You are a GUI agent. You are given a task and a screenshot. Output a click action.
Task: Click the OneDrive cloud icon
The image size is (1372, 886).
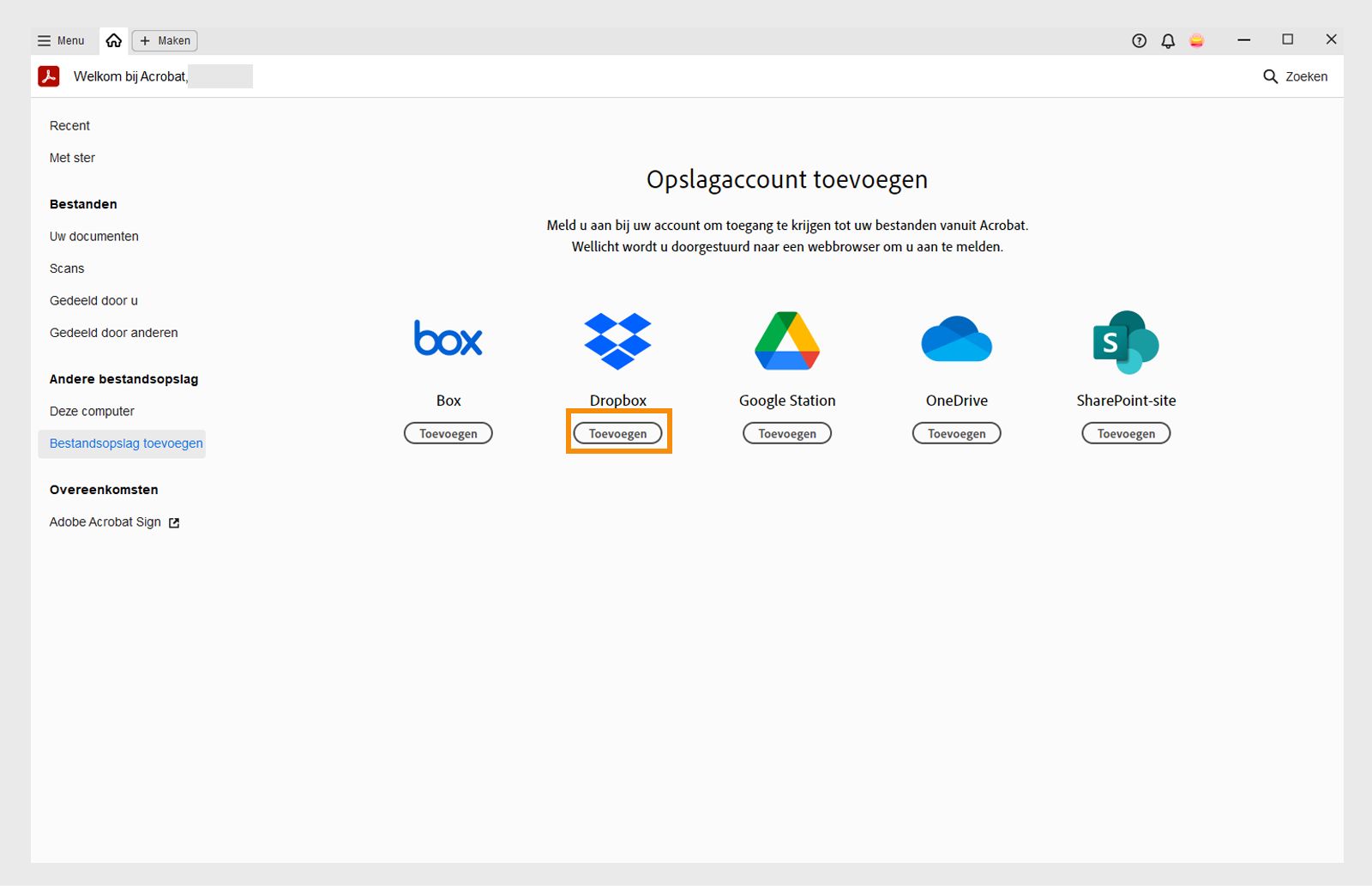coord(955,340)
